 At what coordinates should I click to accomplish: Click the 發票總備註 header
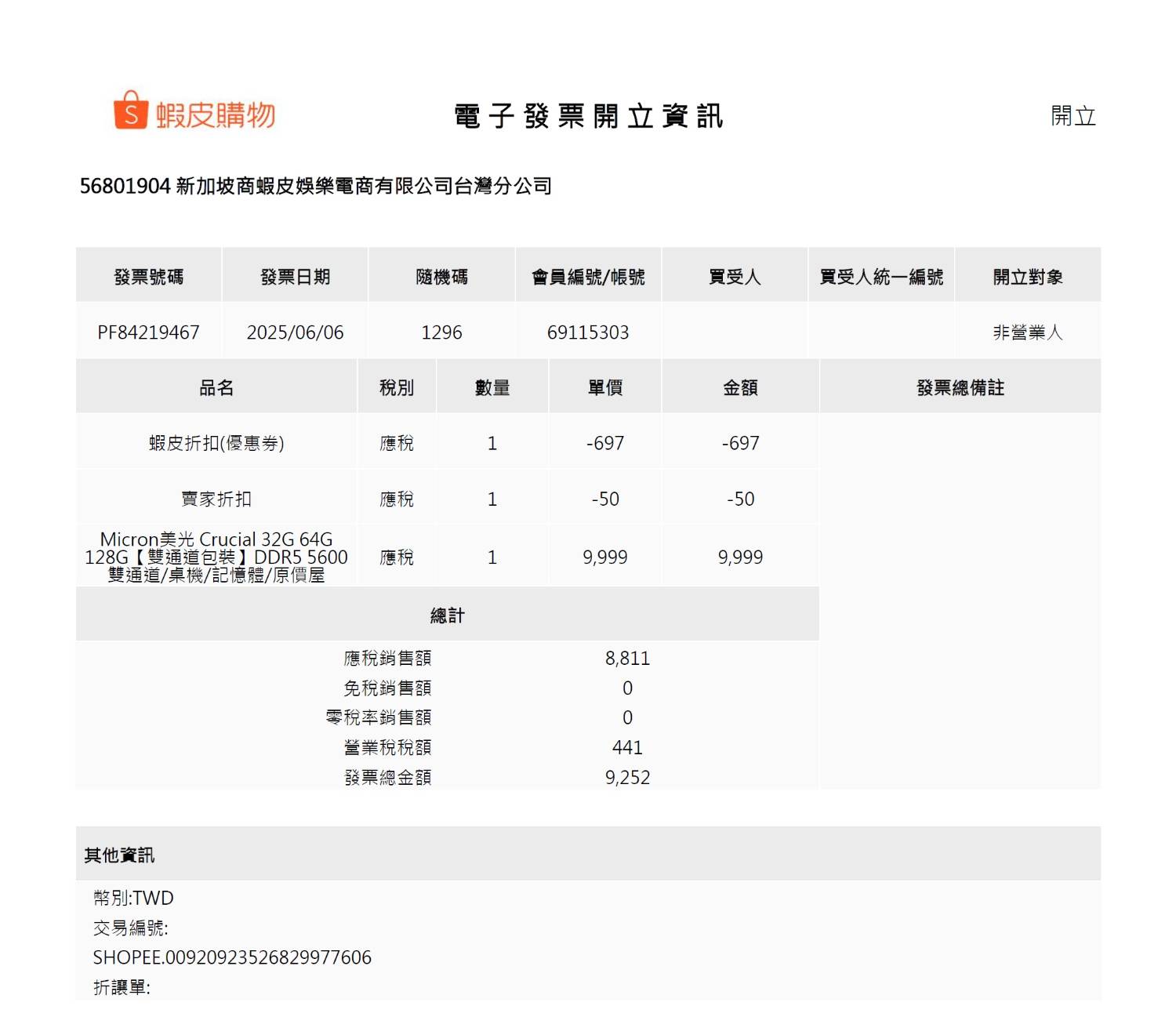coord(960,387)
